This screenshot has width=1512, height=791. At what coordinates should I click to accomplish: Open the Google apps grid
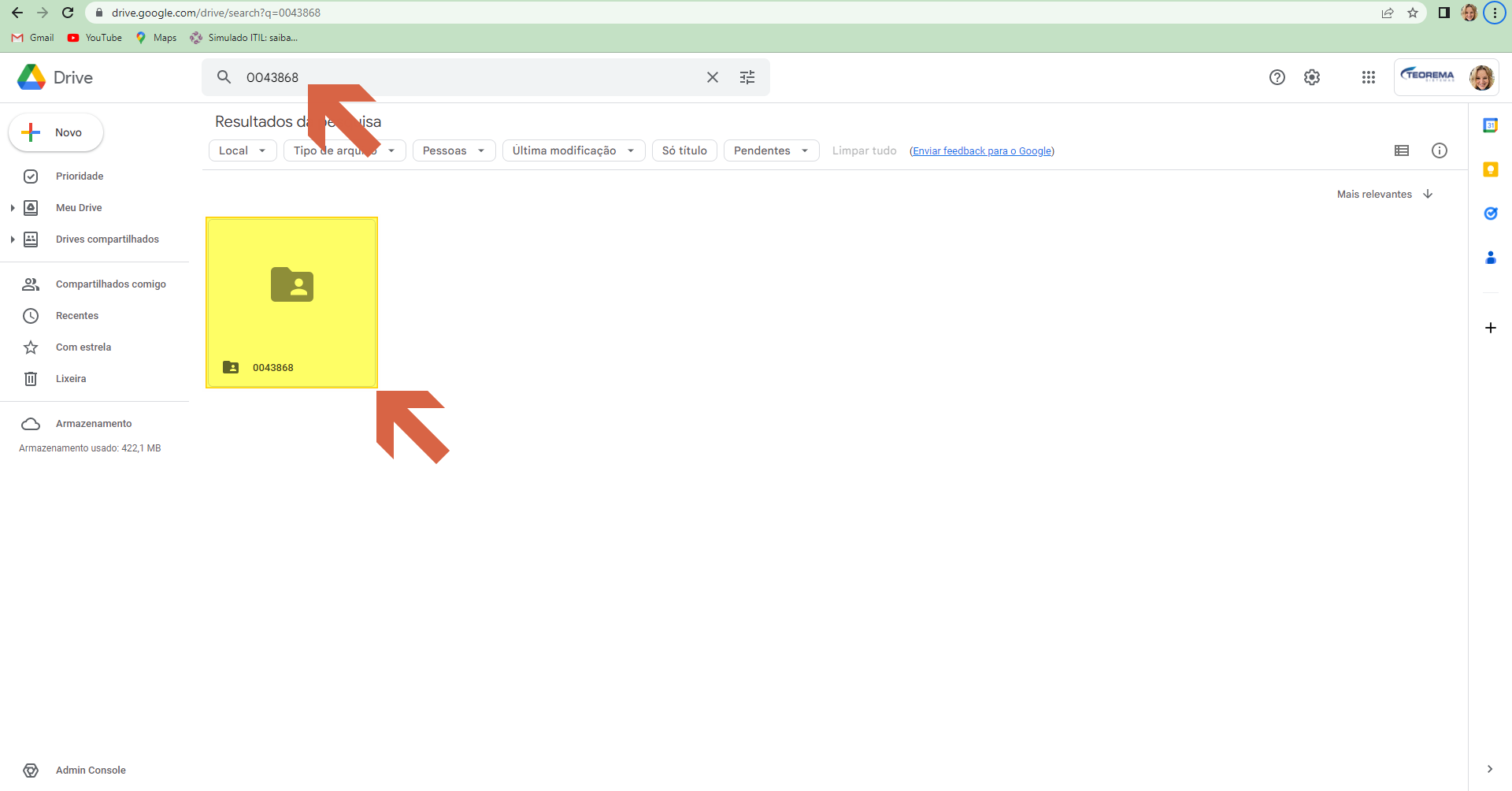(1369, 77)
